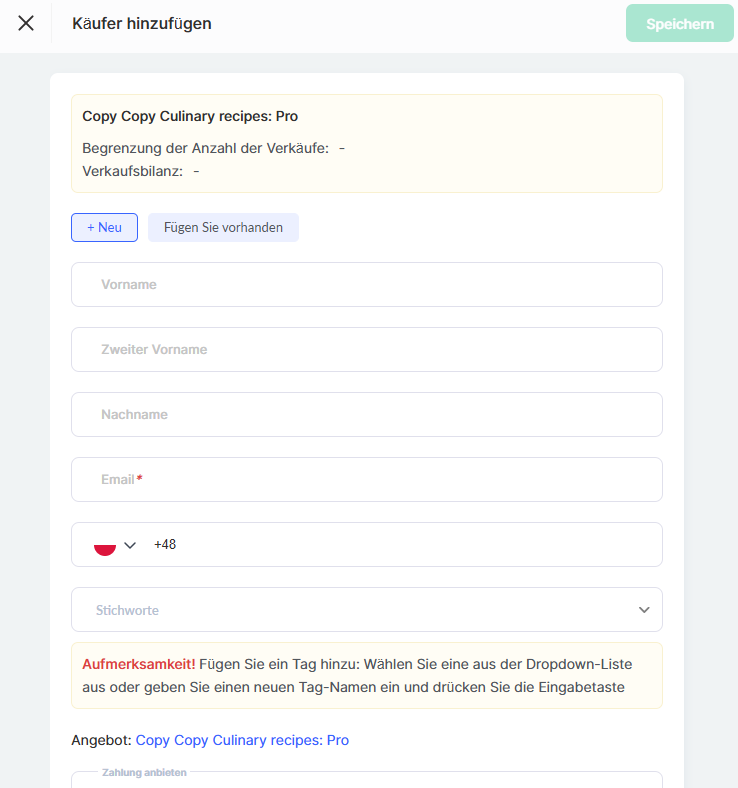Close the Käufer hinzufügen form
The width and height of the screenshot is (738, 788).
coord(26,23)
